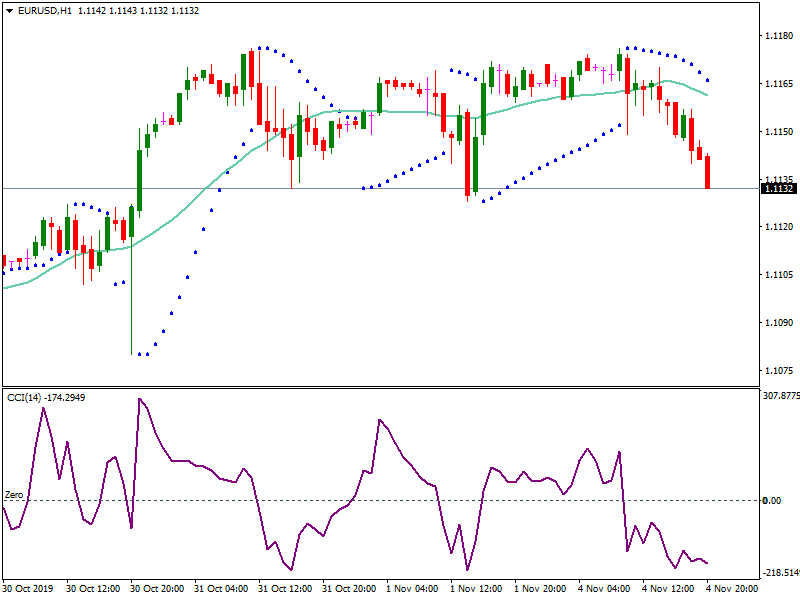Click the 307.8775 CCI scale maximum
The image size is (800, 600).
[781, 395]
